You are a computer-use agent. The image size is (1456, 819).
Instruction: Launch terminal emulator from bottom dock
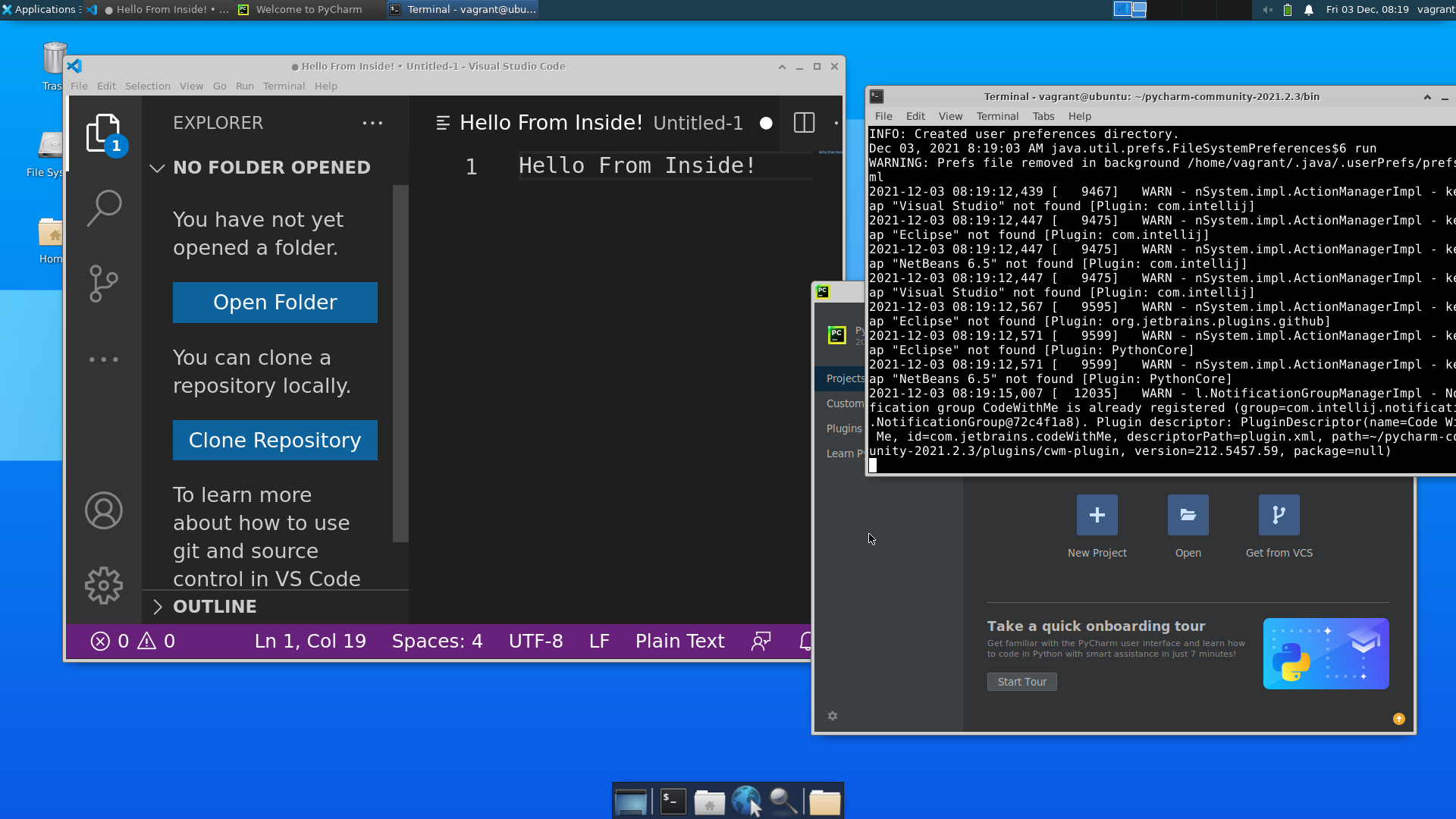pyautogui.click(x=673, y=801)
